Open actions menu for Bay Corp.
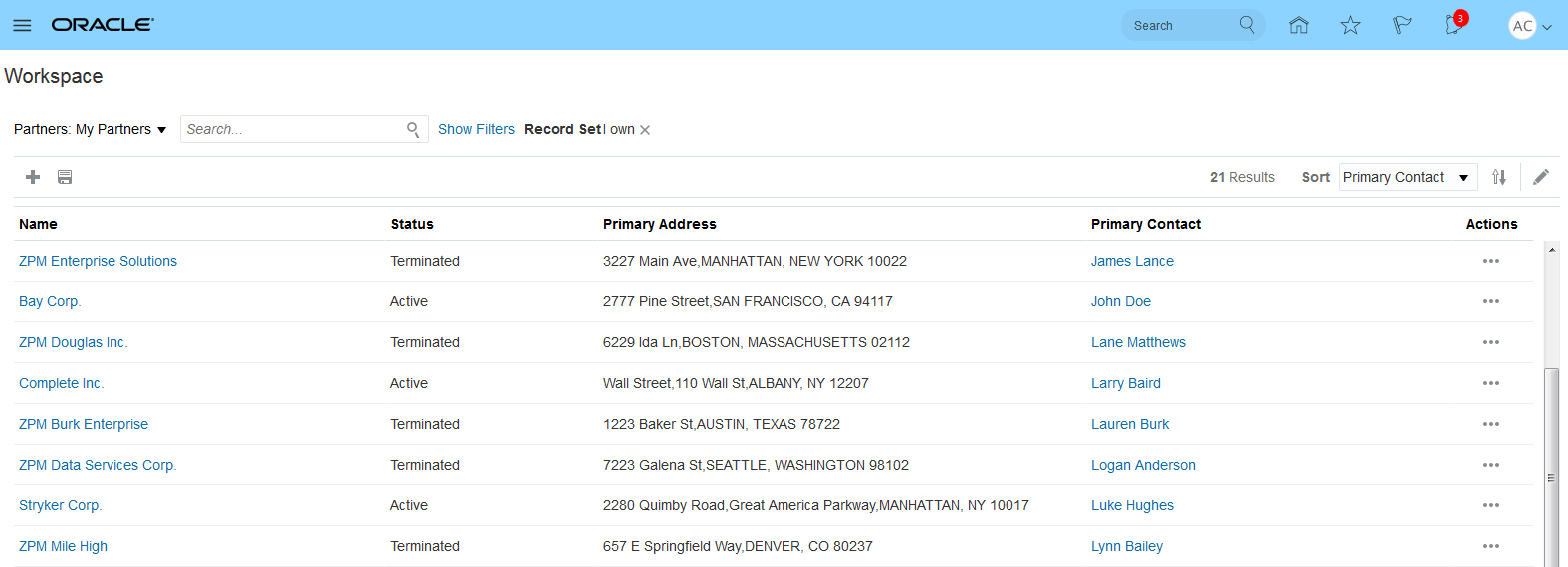The width and height of the screenshot is (1568, 567). (x=1491, y=301)
